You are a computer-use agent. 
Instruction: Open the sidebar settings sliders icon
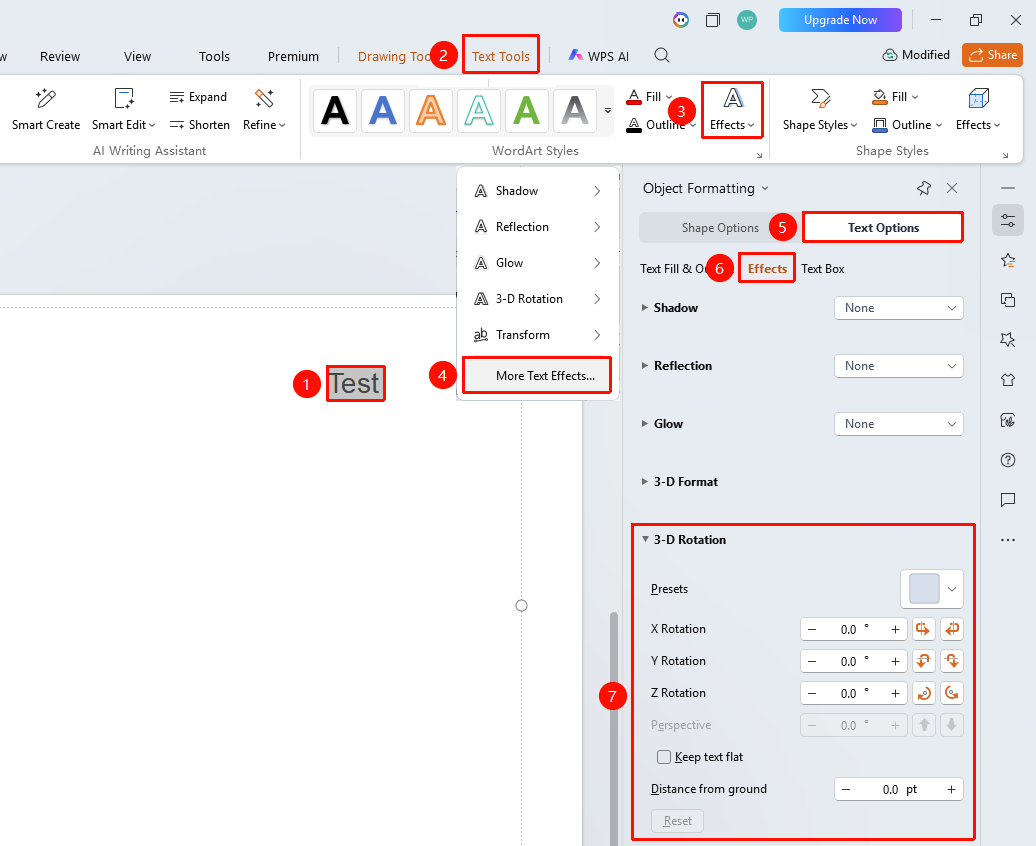(x=1008, y=221)
